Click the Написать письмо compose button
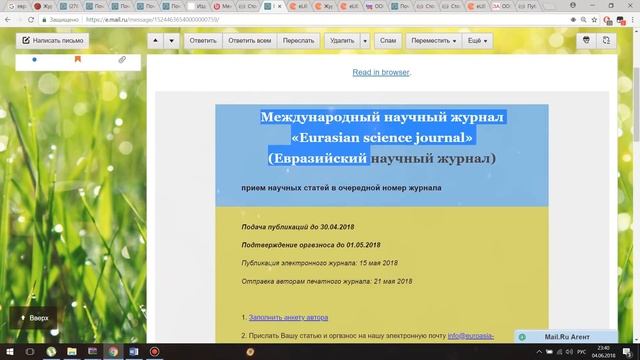Viewport: 640px width, 360px height. [x=52, y=40]
